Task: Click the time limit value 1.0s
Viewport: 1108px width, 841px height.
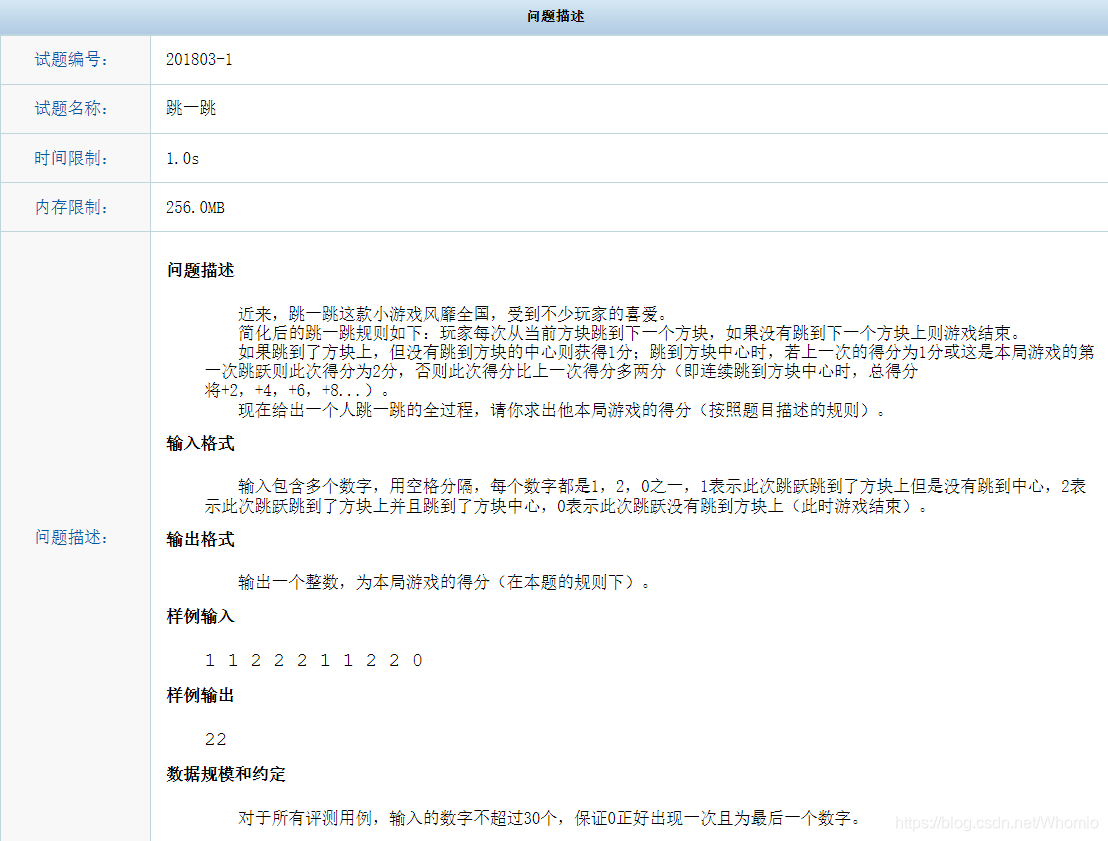Action: coord(182,158)
